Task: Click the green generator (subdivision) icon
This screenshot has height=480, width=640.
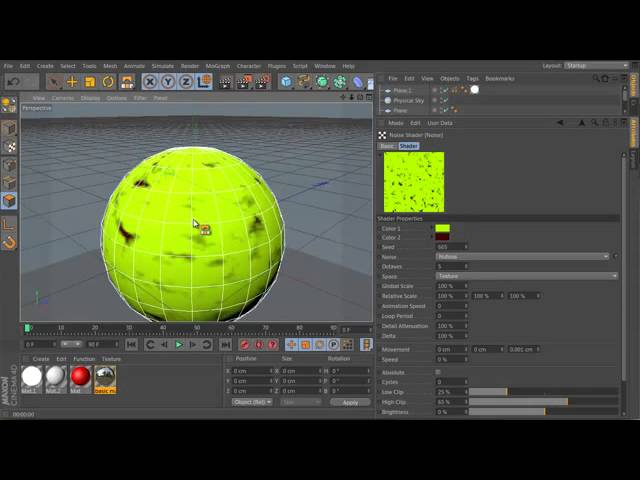Action: point(322,82)
